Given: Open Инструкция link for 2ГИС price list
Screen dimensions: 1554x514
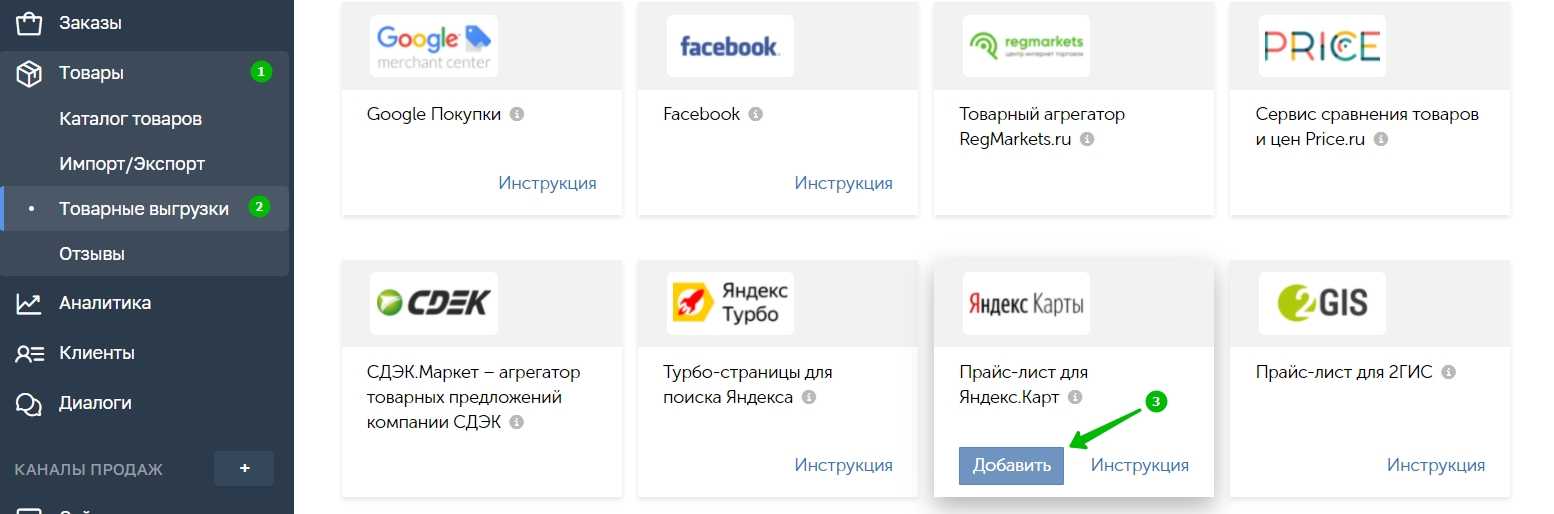Looking at the screenshot, I should point(1435,465).
